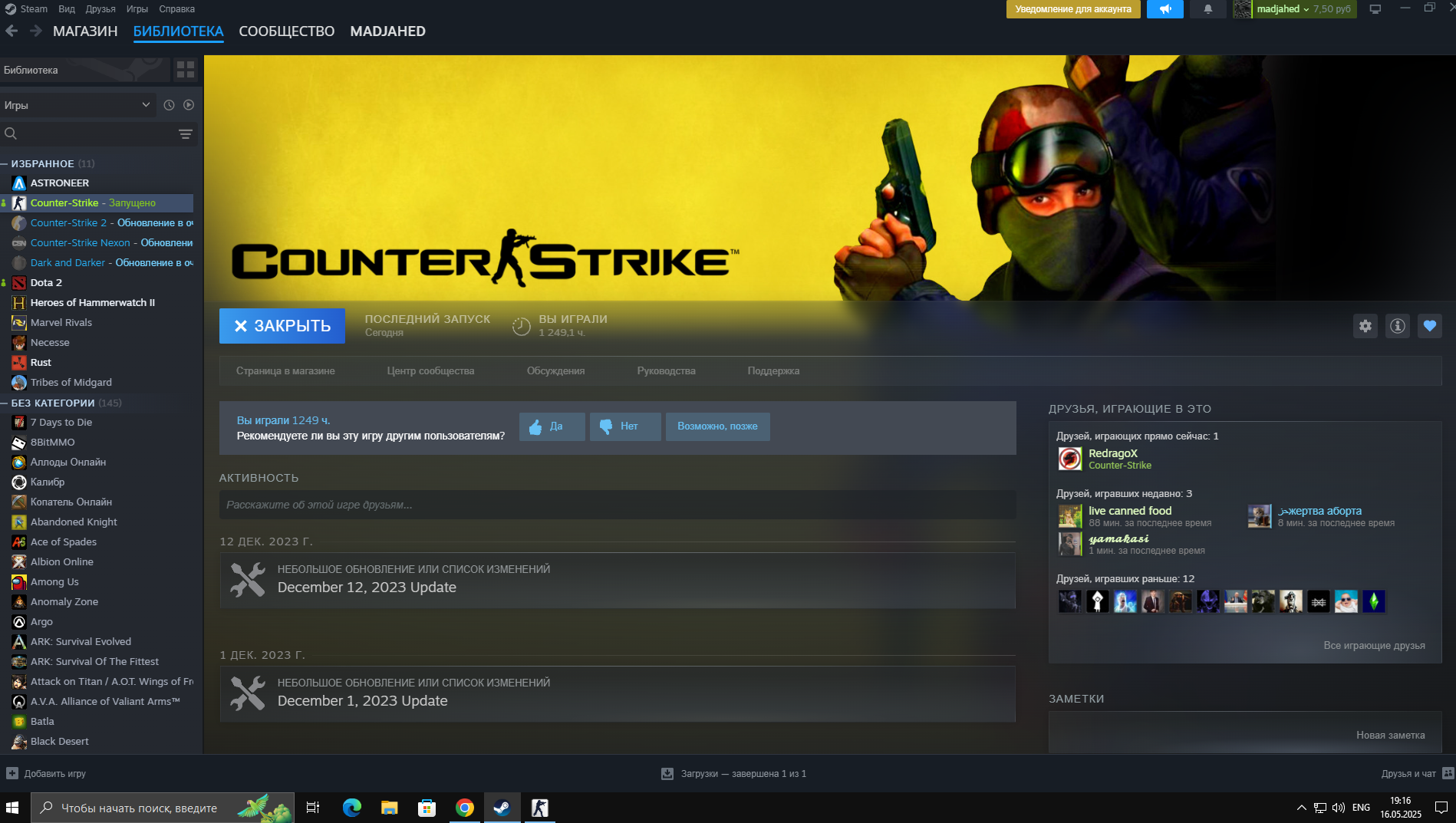This screenshot has width=1456, height=823.
Task: Click recent activity clock icon in sidebar
Action: [169, 105]
